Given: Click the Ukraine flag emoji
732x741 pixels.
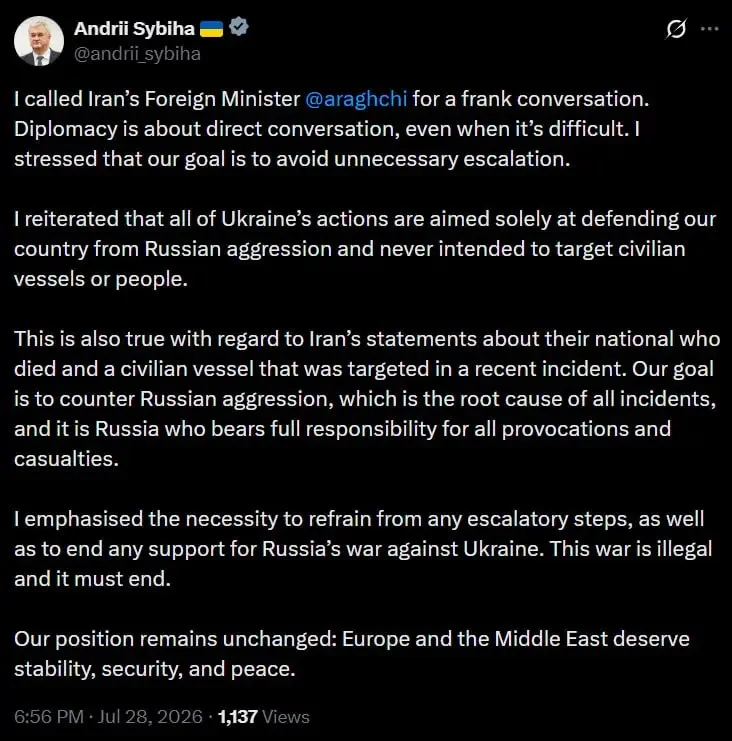Looking at the screenshot, I should click(x=211, y=29).
